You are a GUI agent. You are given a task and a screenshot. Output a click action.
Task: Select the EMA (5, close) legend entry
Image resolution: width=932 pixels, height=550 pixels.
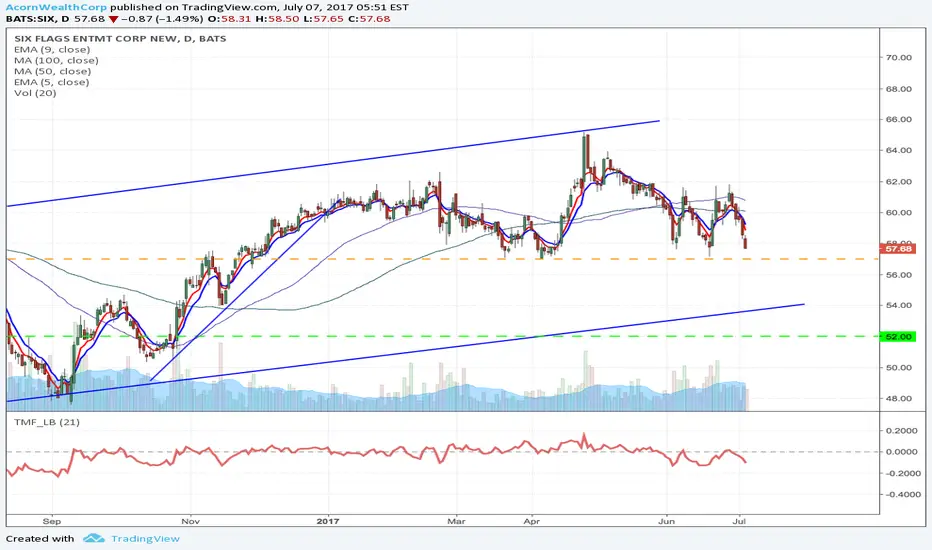tap(52, 82)
